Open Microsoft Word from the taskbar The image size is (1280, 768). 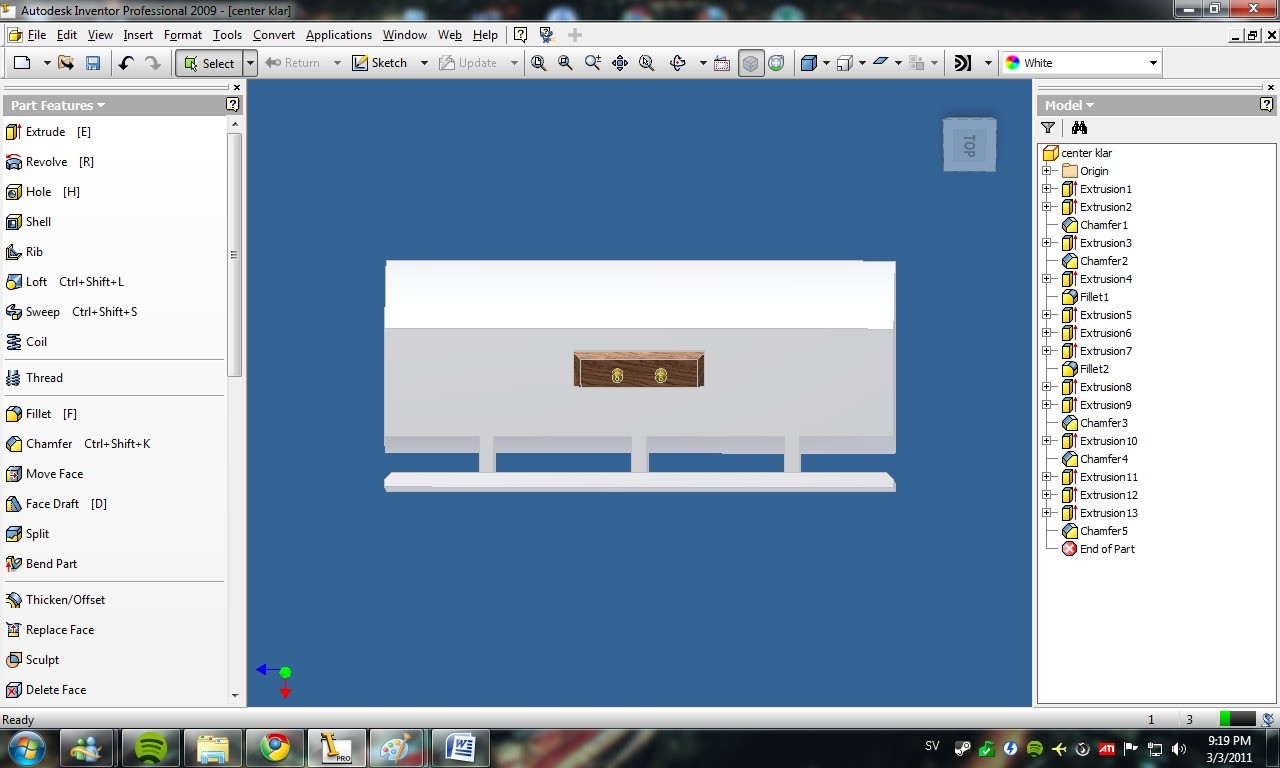tap(461, 748)
